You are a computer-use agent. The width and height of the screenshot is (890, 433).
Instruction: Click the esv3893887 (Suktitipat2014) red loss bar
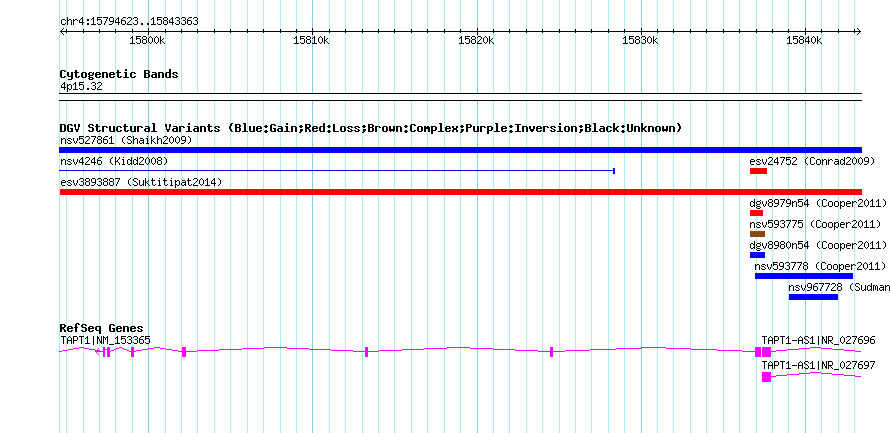point(460,192)
